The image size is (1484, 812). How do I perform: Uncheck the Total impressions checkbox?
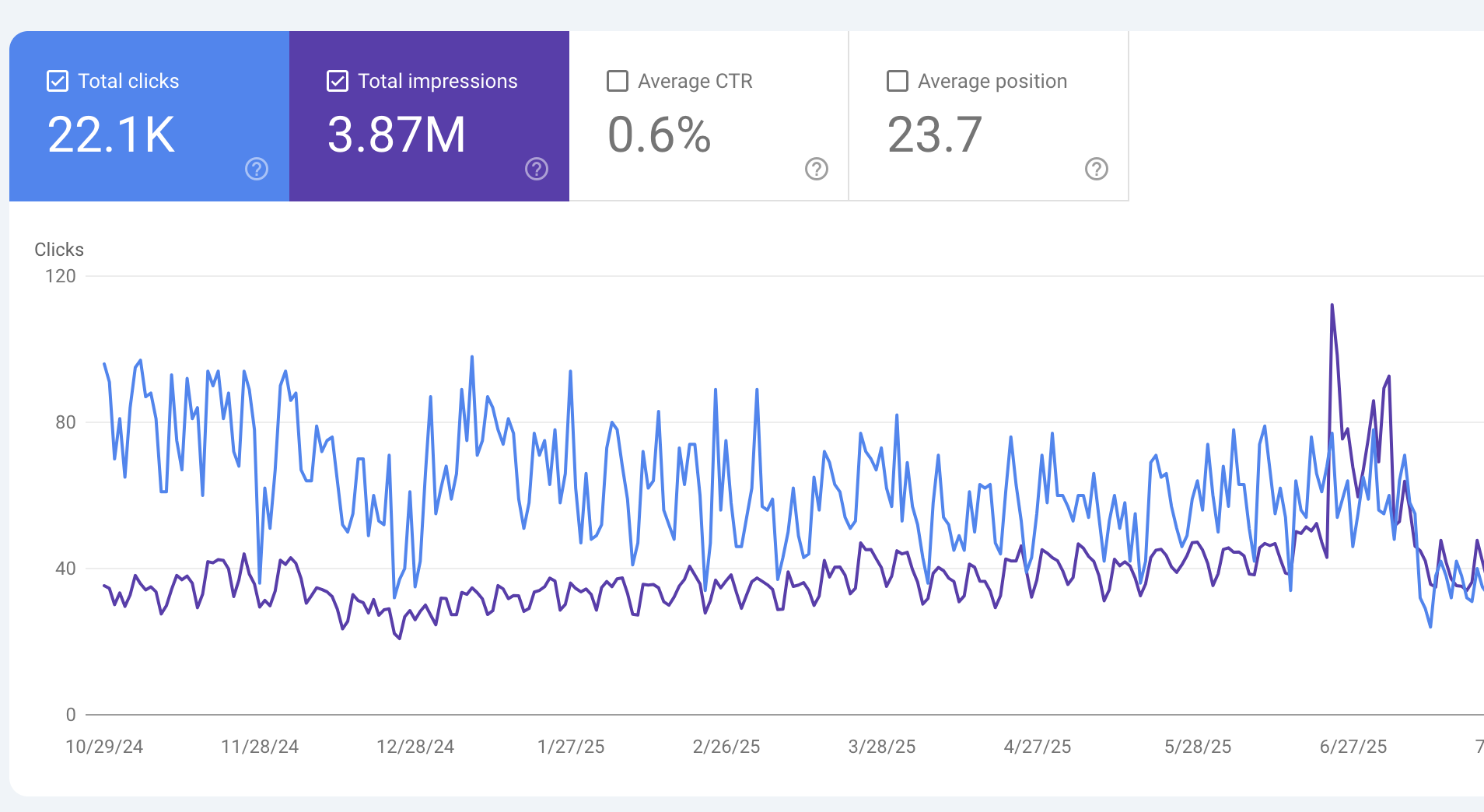[x=338, y=81]
